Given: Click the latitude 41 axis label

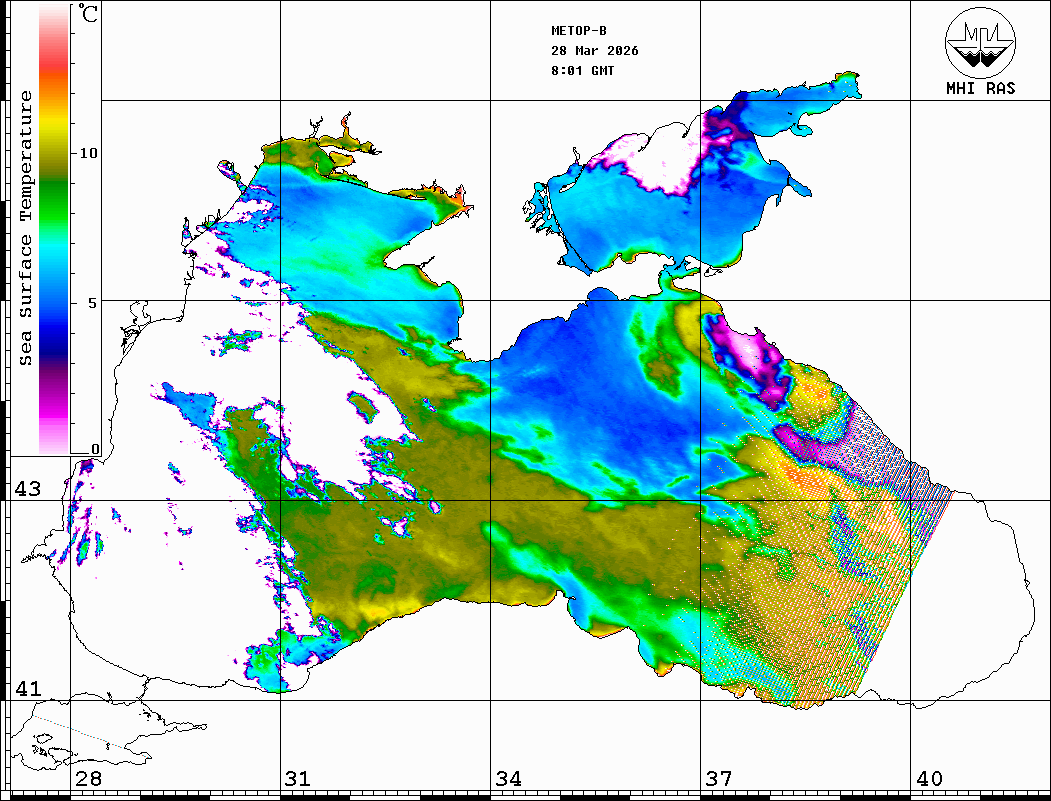Looking at the screenshot, I should point(27,689).
